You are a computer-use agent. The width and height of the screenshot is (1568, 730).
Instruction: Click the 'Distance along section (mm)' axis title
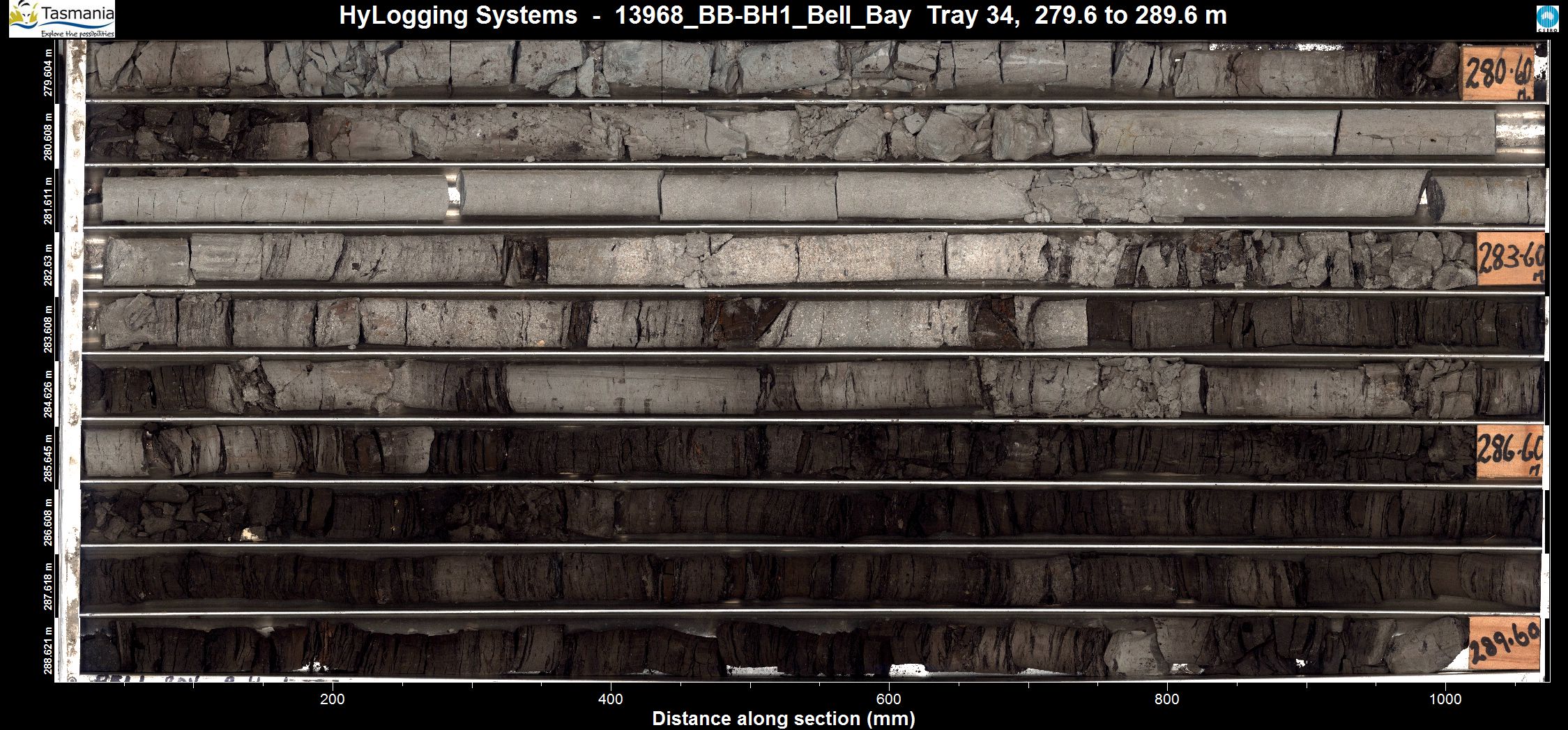click(783, 719)
